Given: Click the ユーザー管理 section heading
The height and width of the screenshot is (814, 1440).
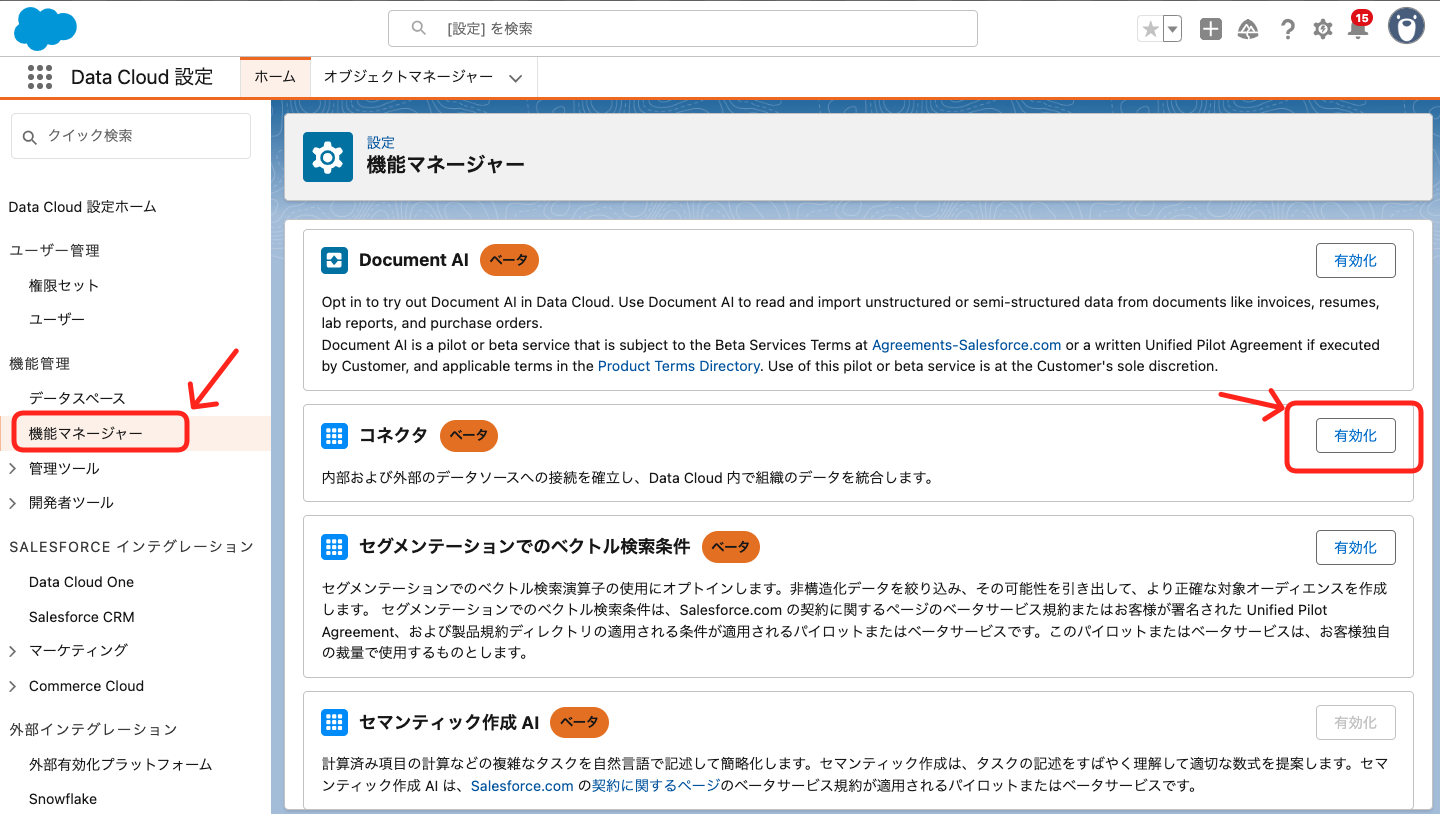Looking at the screenshot, I should [54, 251].
